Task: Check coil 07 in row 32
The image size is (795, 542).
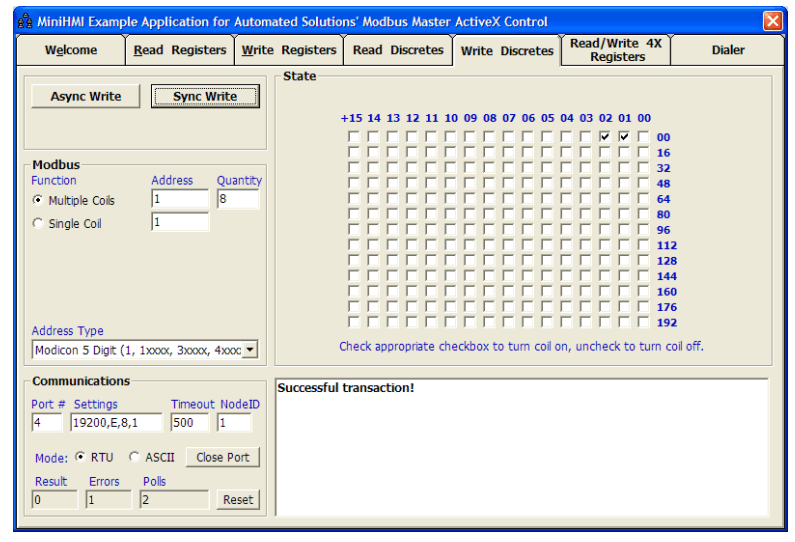Action: (x=508, y=167)
